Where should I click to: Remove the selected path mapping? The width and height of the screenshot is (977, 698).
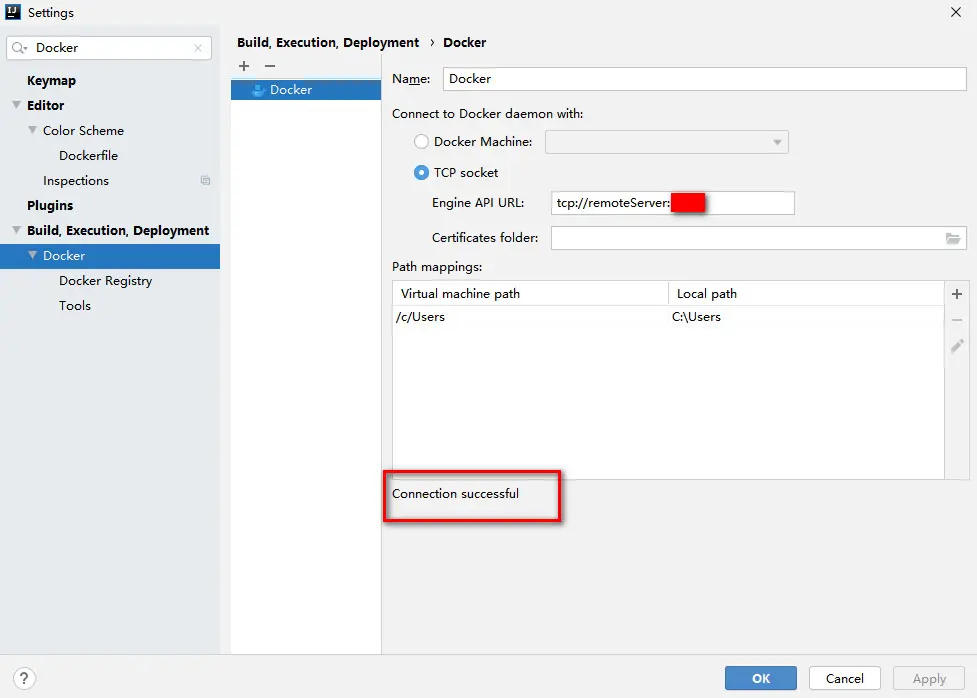pyautogui.click(x=957, y=320)
